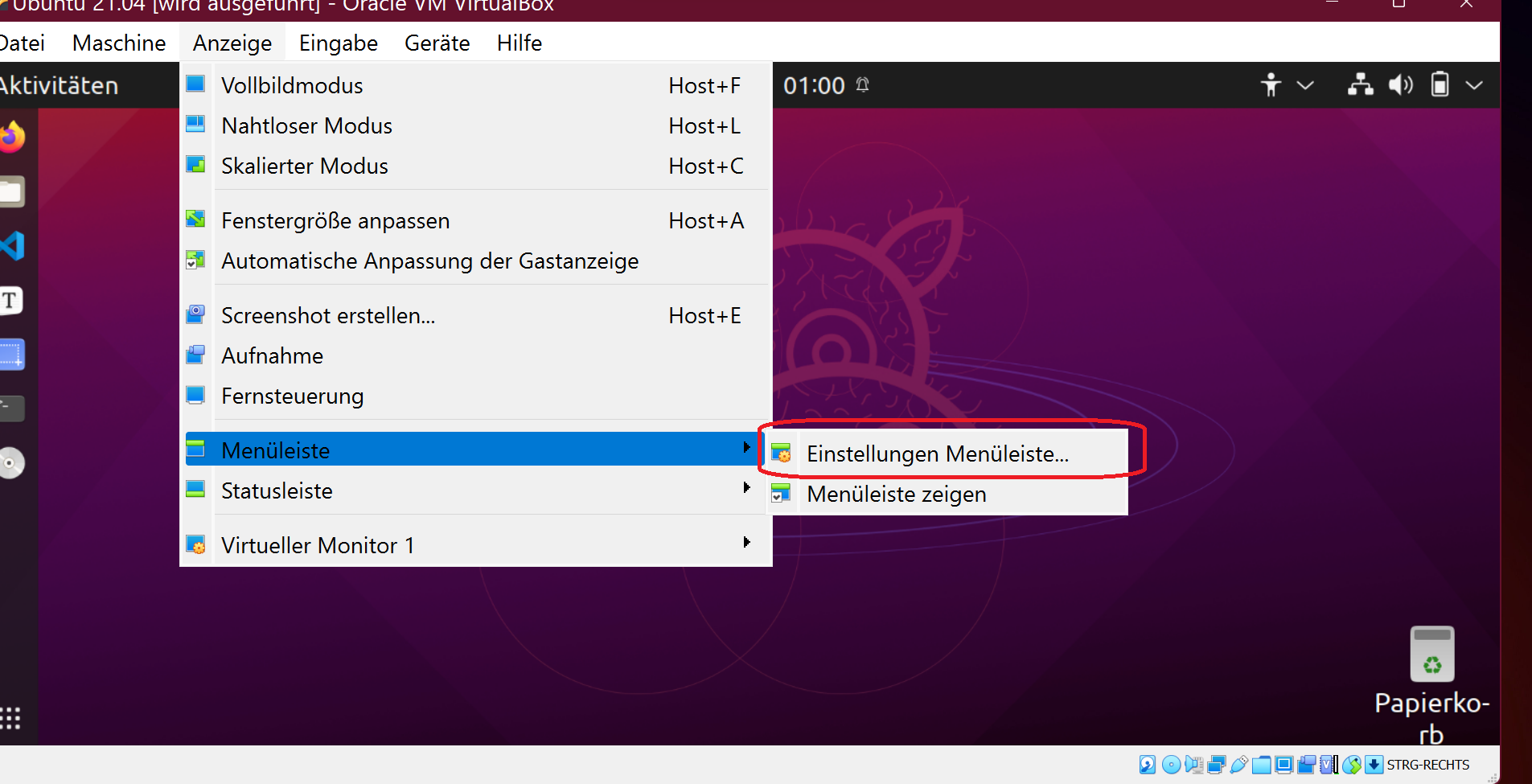Viewport: 1532px width, 784px height.
Task: Click the highlighted Menüleiste submenu entry
Action: pyautogui.click(x=476, y=449)
